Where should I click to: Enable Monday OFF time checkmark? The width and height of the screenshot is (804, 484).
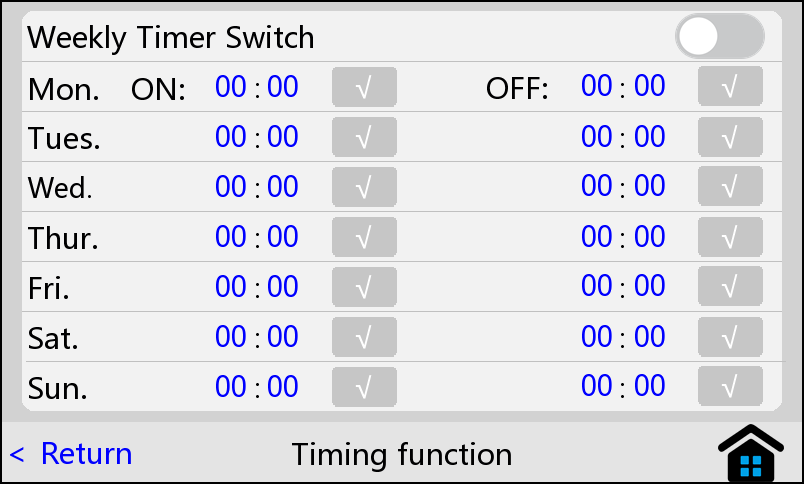730,87
